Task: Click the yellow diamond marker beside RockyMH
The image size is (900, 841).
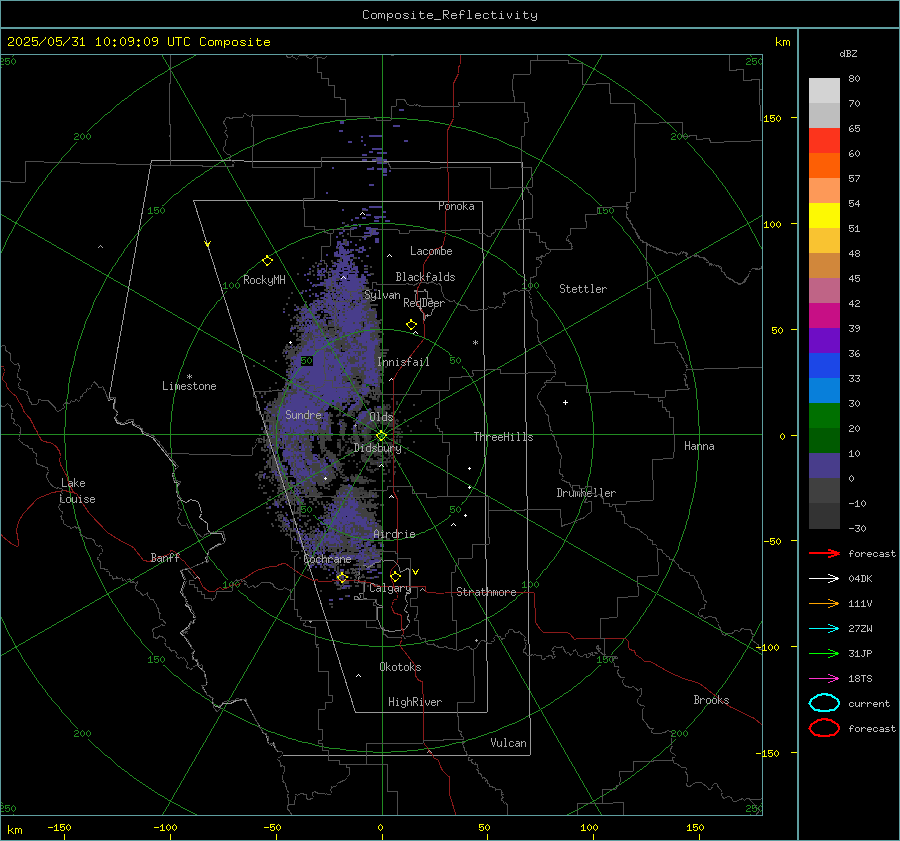Action: tap(267, 261)
